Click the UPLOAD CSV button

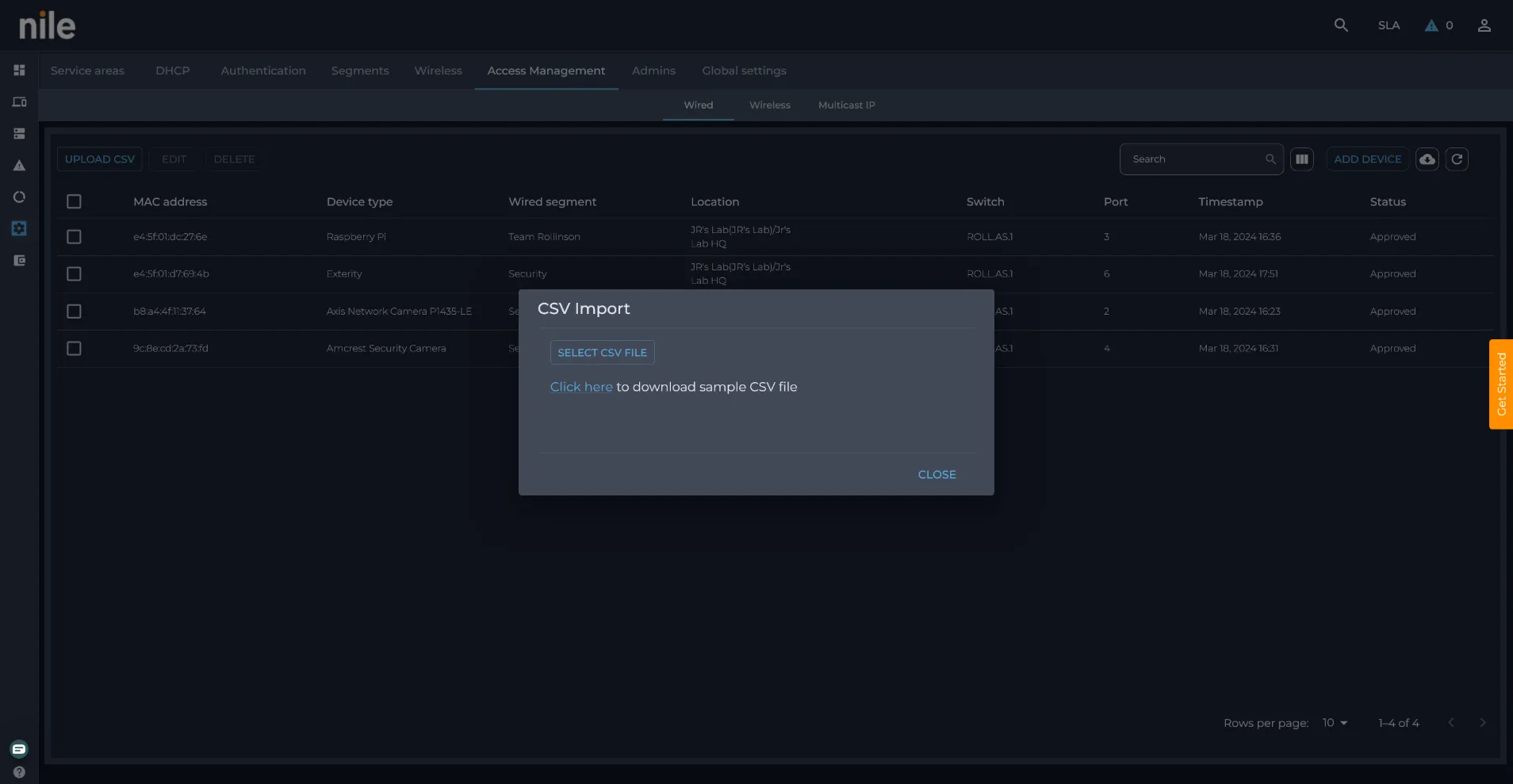pyautogui.click(x=100, y=159)
